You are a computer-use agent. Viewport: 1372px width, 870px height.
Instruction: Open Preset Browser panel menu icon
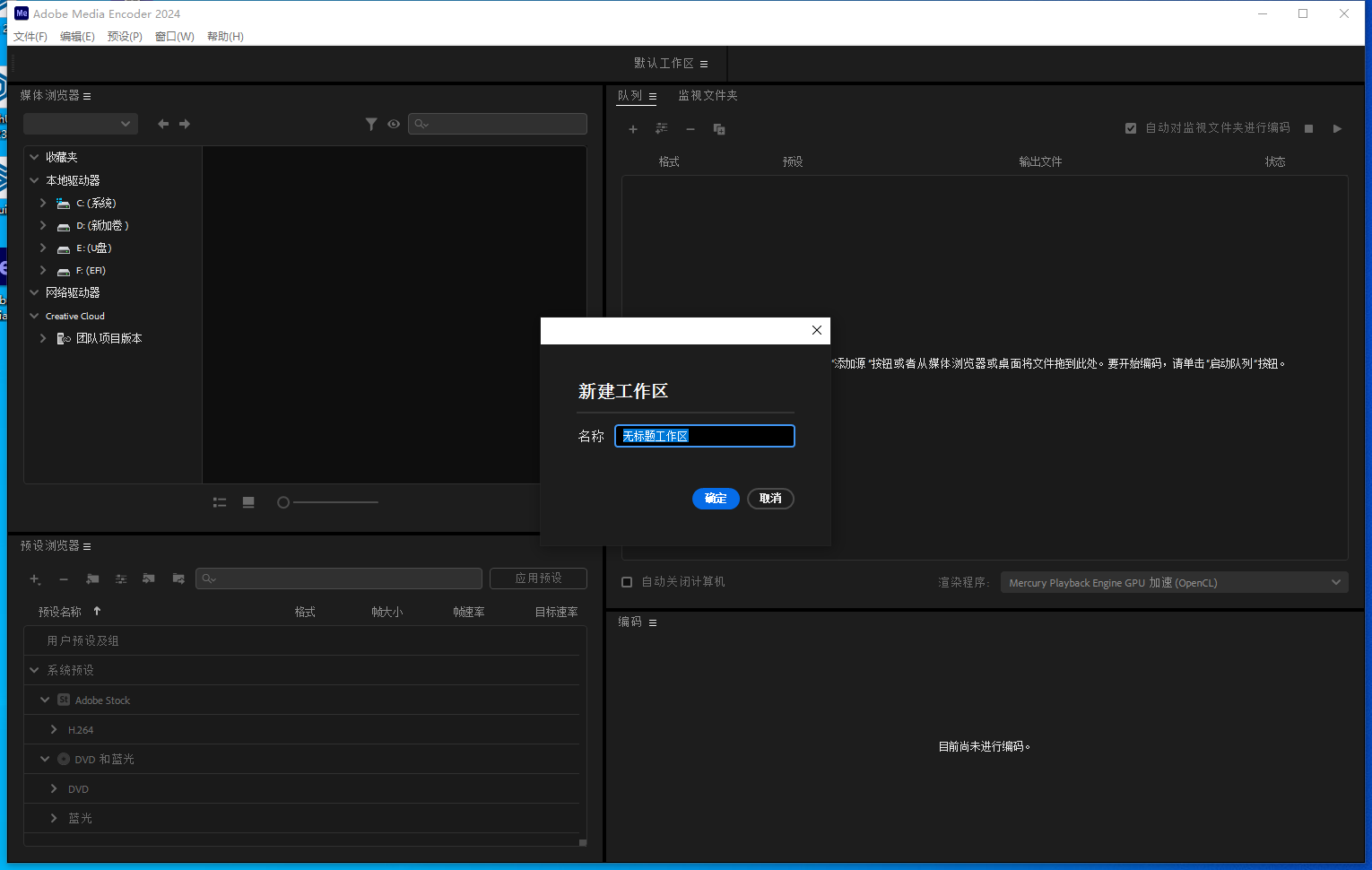(x=87, y=546)
